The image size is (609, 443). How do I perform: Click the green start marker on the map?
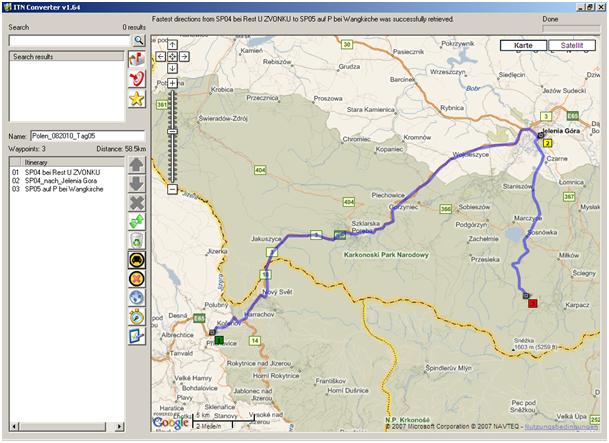click(x=219, y=341)
